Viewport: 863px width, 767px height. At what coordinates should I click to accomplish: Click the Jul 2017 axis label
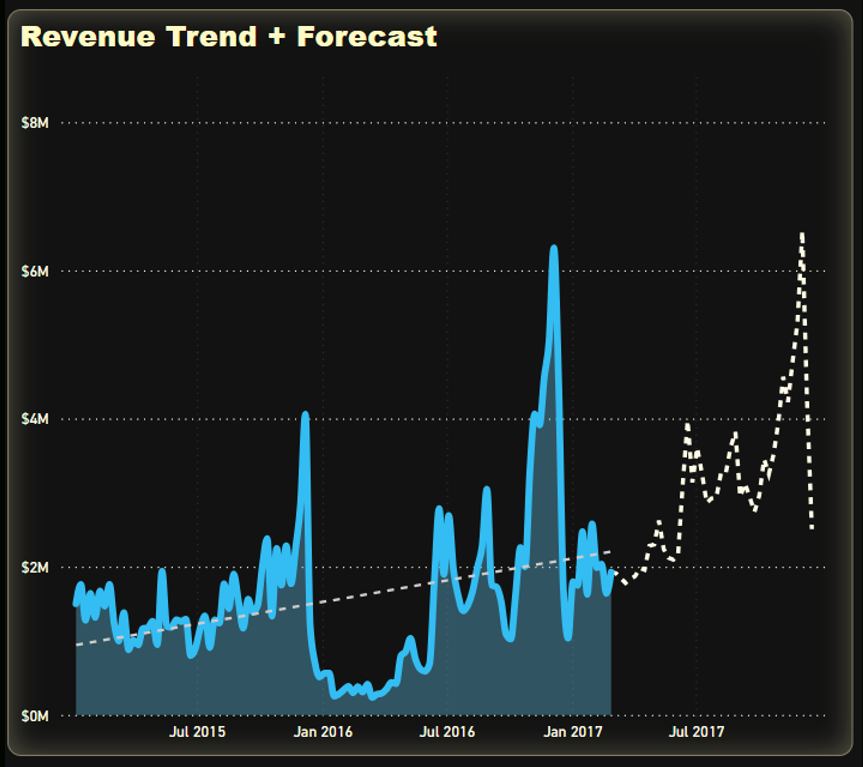point(699,733)
